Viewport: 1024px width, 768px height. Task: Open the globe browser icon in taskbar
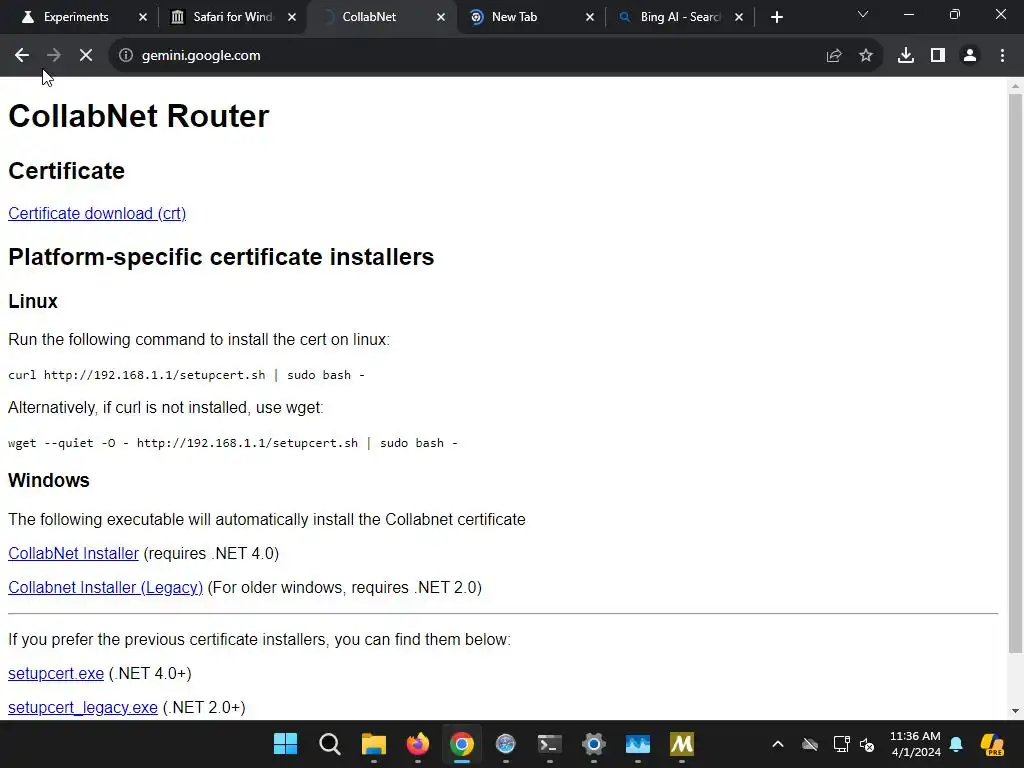tap(505, 744)
